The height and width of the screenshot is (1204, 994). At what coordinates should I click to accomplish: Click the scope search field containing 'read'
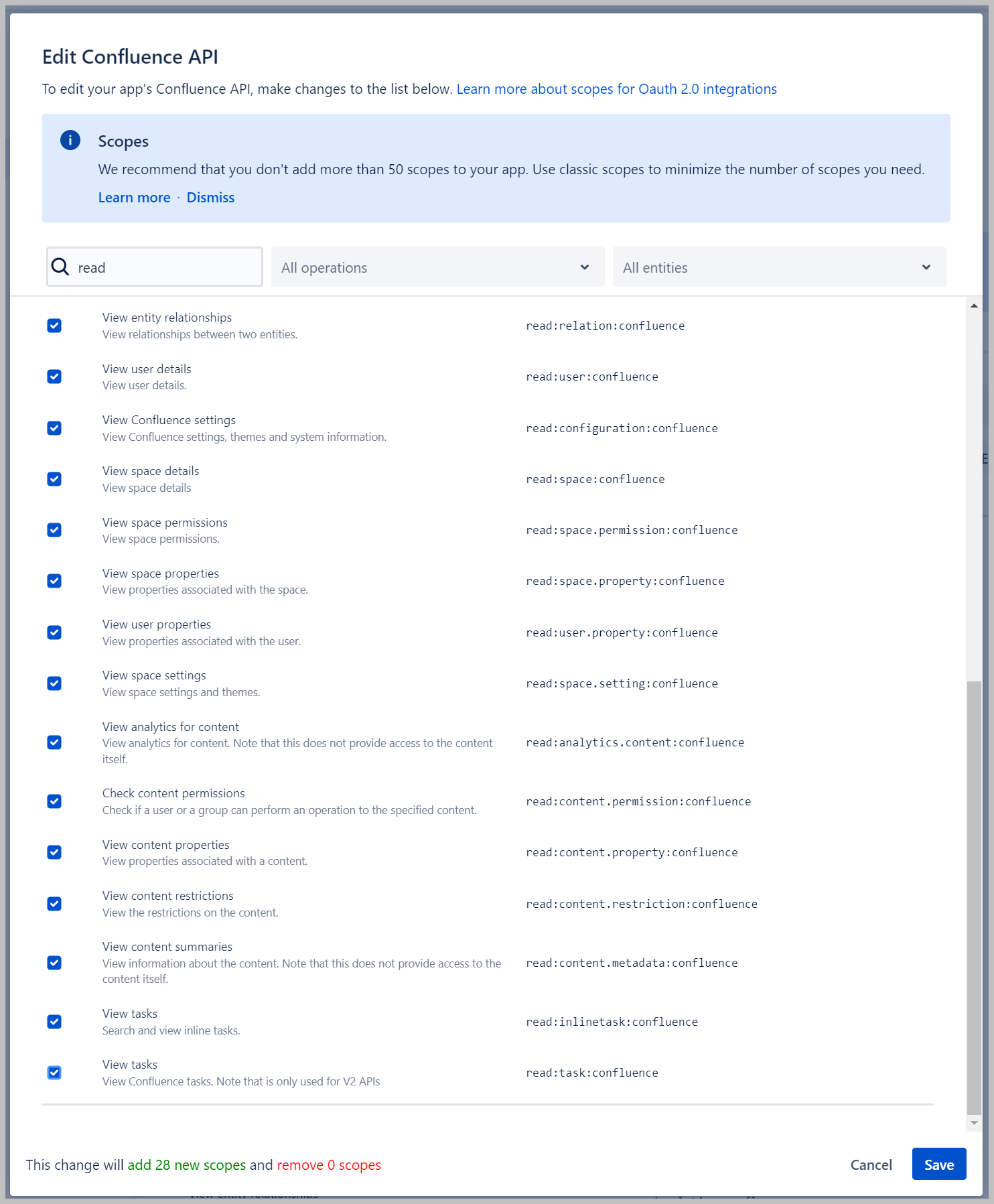[x=155, y=267]
